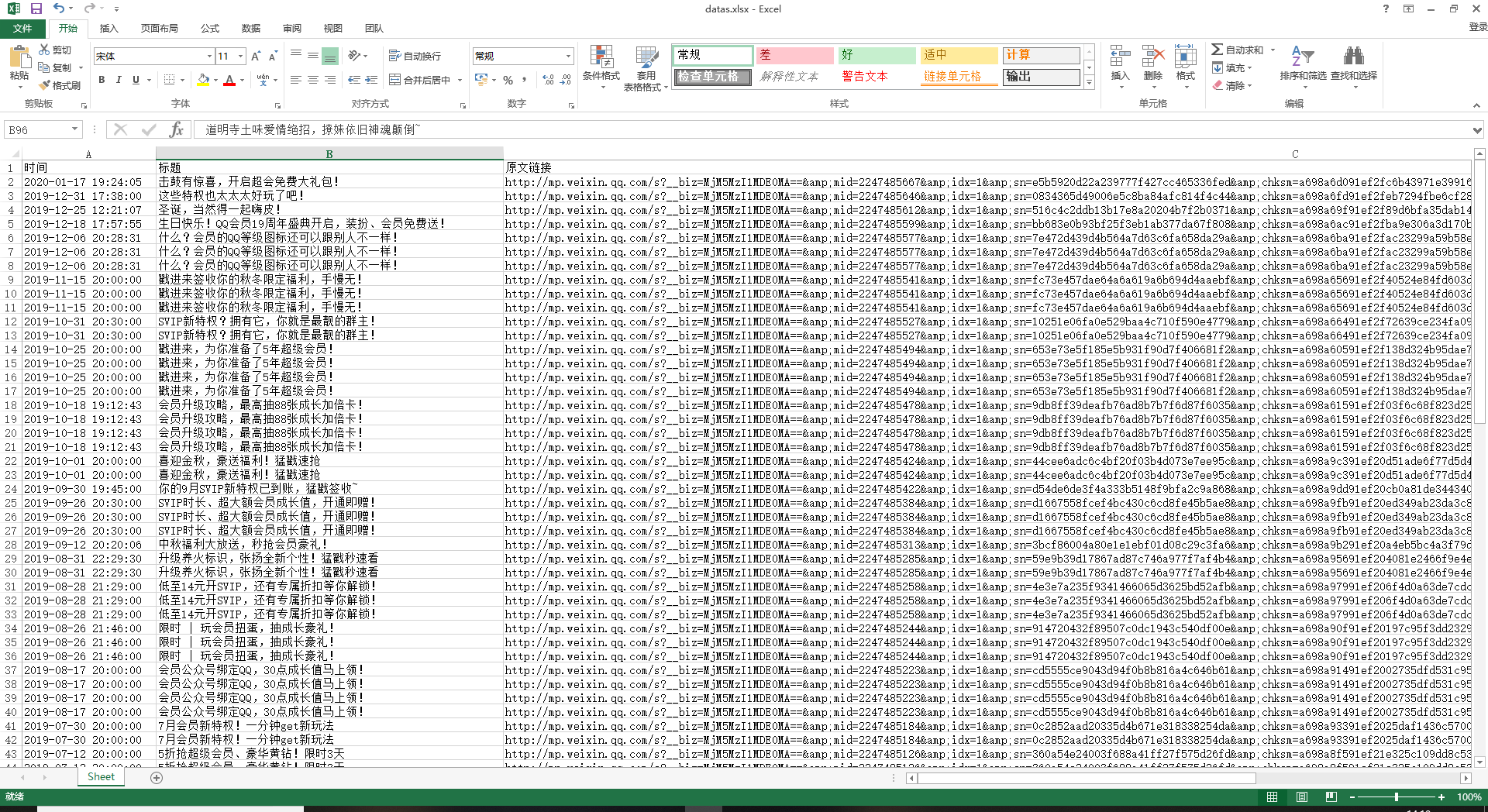Apply the 好 (Good) cell style
The height and width of the screenshot is (812, 1488).
[x=876, y=55]
